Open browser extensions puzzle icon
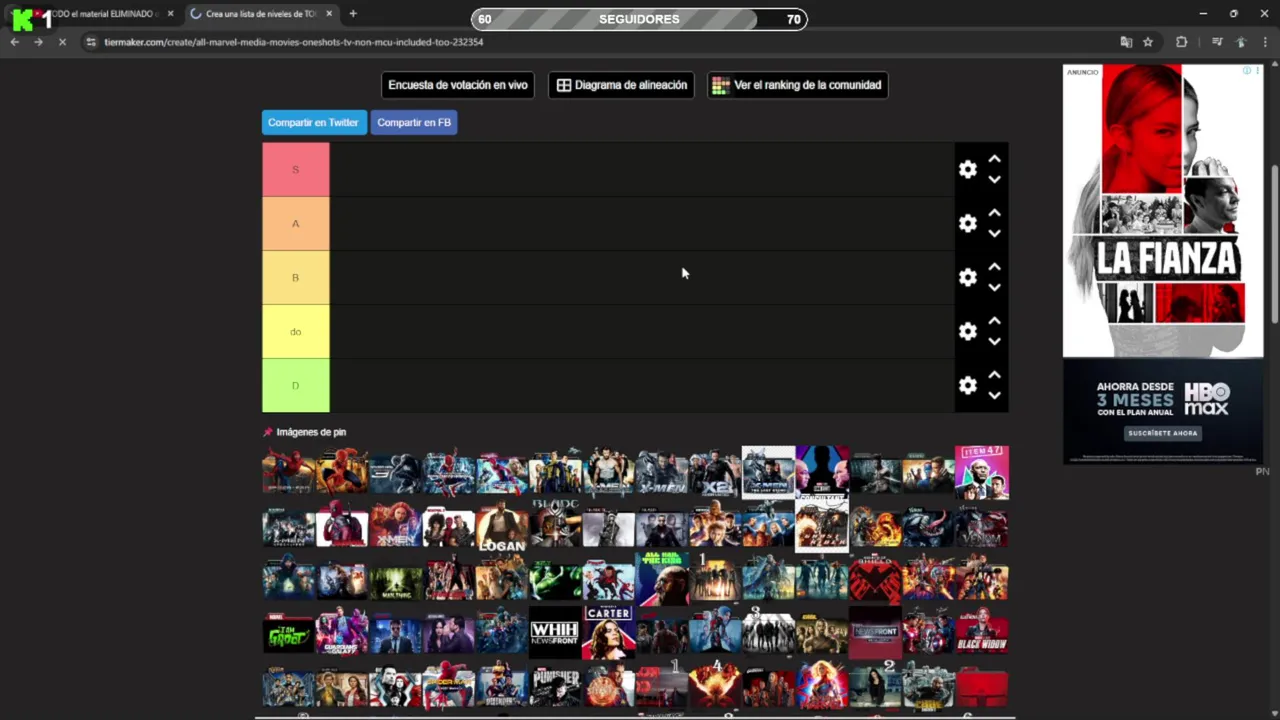 click(x=1182, y=42)
